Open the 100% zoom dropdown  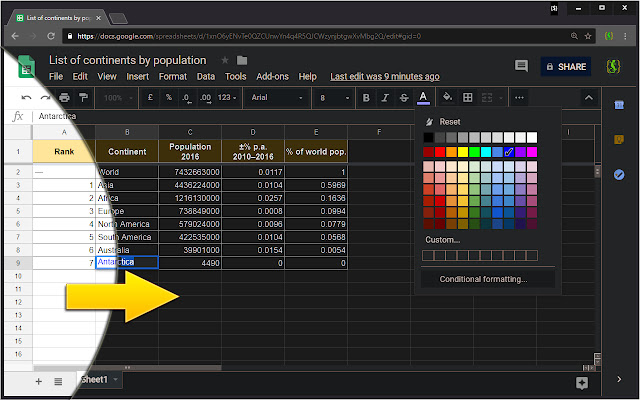(x=119, y=98)
